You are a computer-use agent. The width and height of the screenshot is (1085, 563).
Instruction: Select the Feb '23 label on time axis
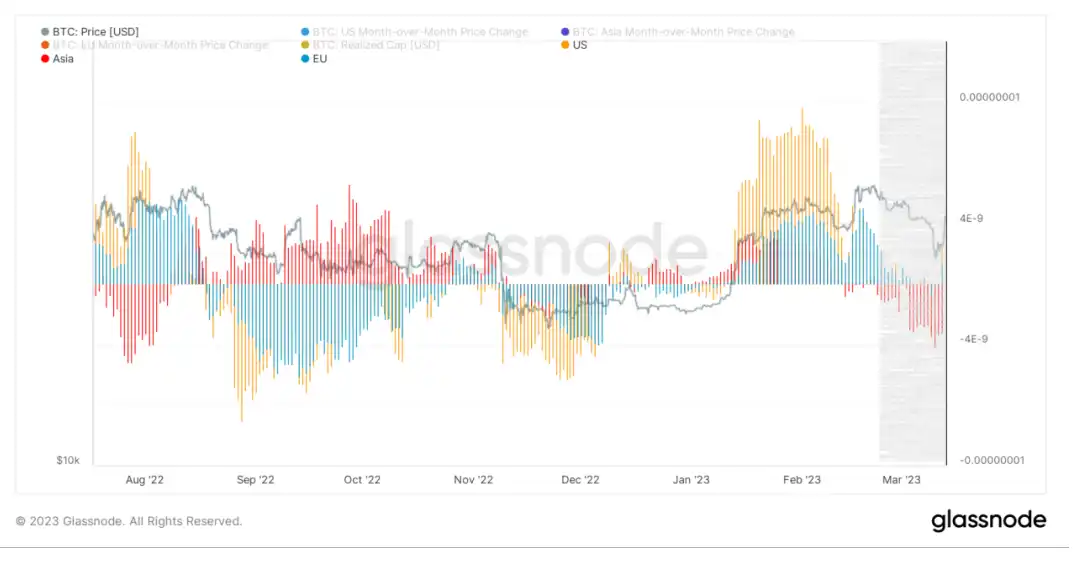pos(802,479)
